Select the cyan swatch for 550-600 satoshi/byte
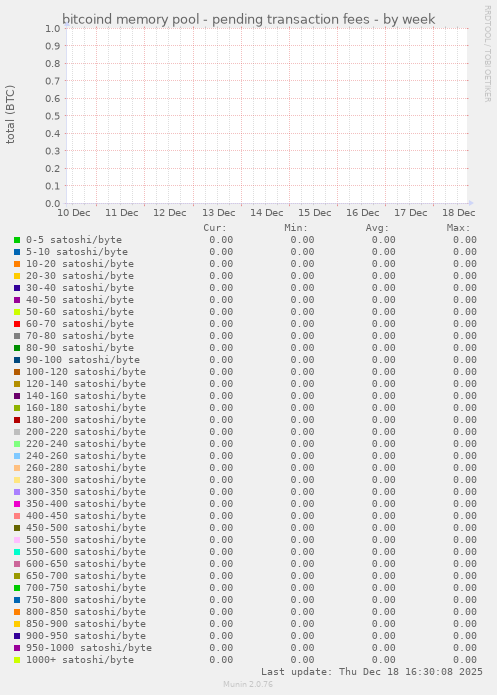Screen dimensions: 497x695 pyautogui.click(x=17, y=552)
